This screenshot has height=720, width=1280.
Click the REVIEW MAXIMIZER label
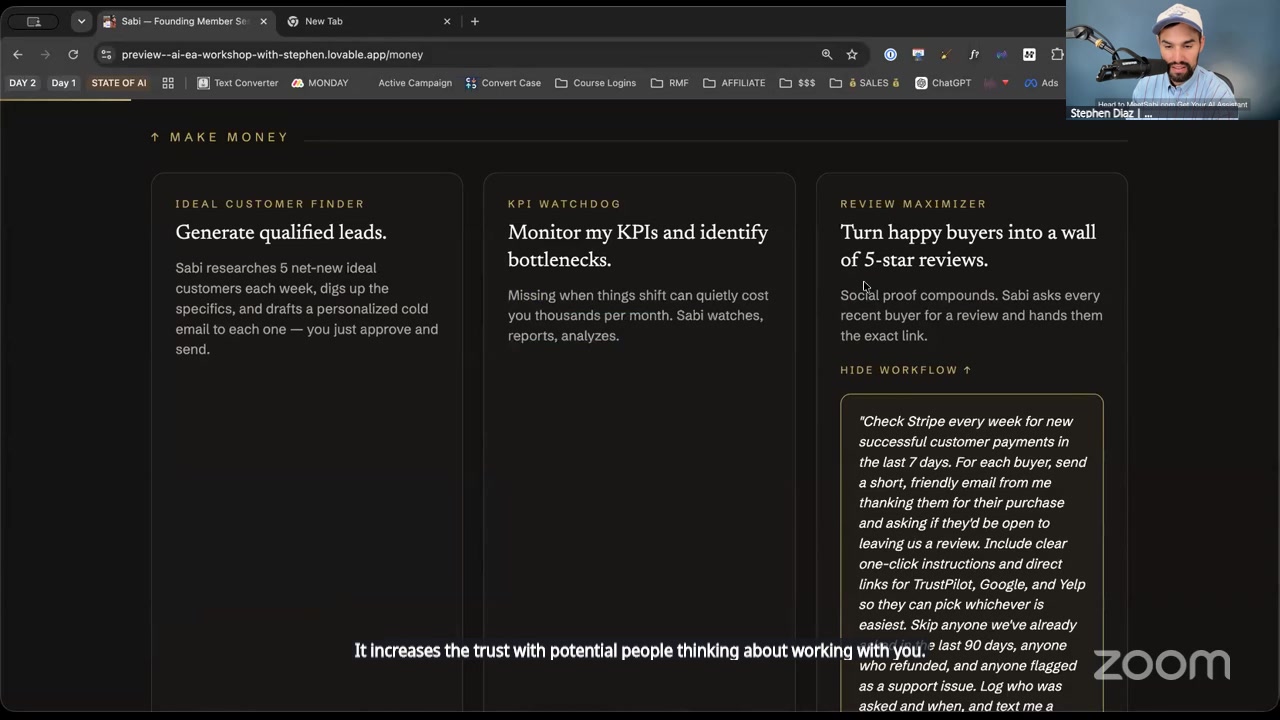pos(914,204)
